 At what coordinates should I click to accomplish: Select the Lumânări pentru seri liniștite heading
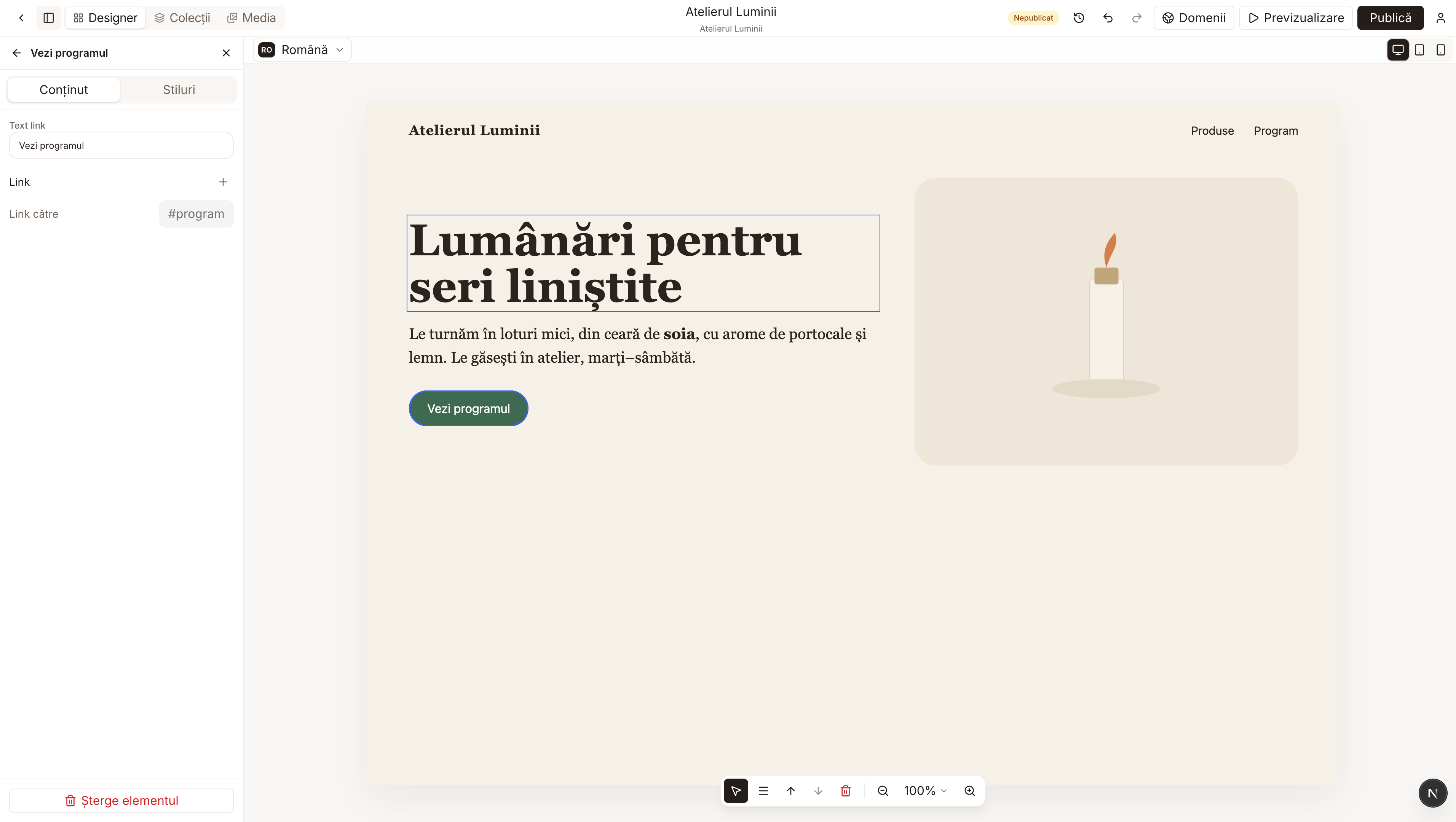click(643, 263)
